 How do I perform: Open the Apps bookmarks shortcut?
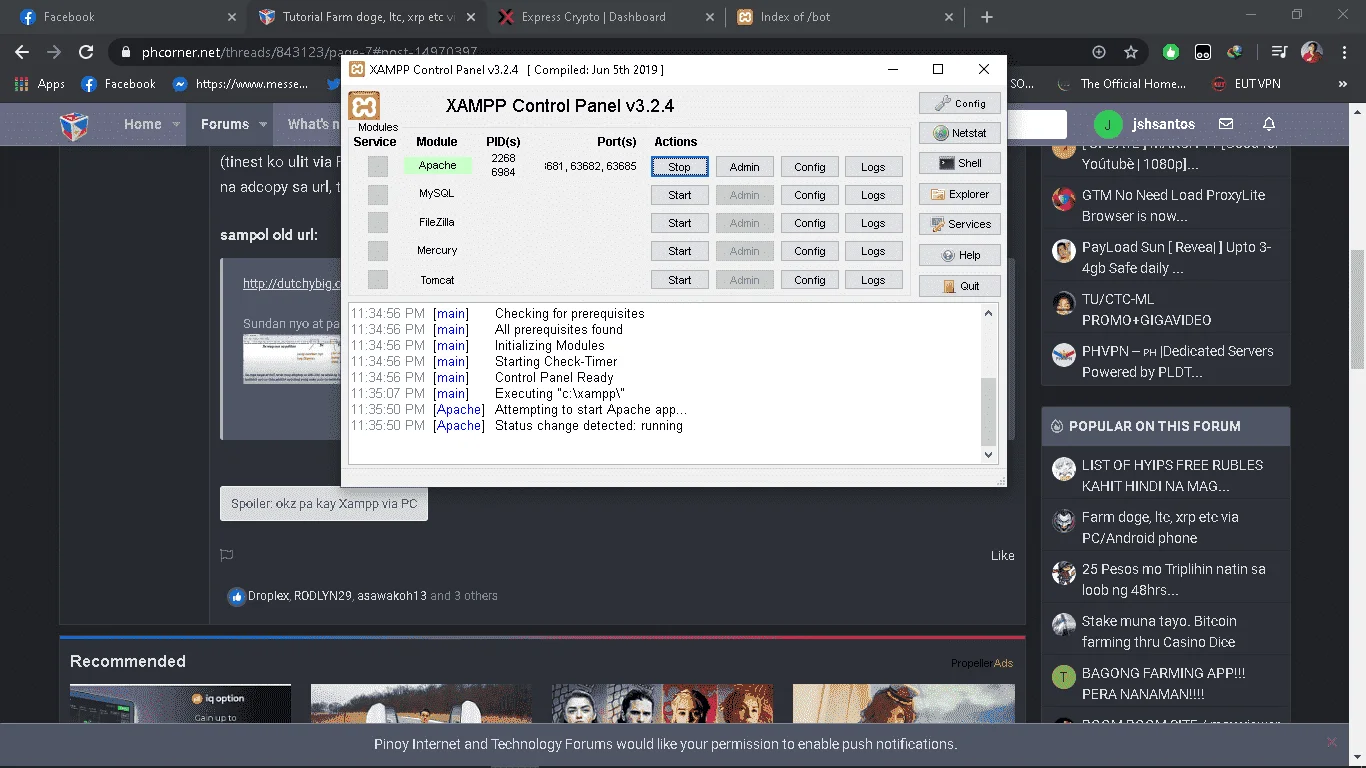[40, 84]
